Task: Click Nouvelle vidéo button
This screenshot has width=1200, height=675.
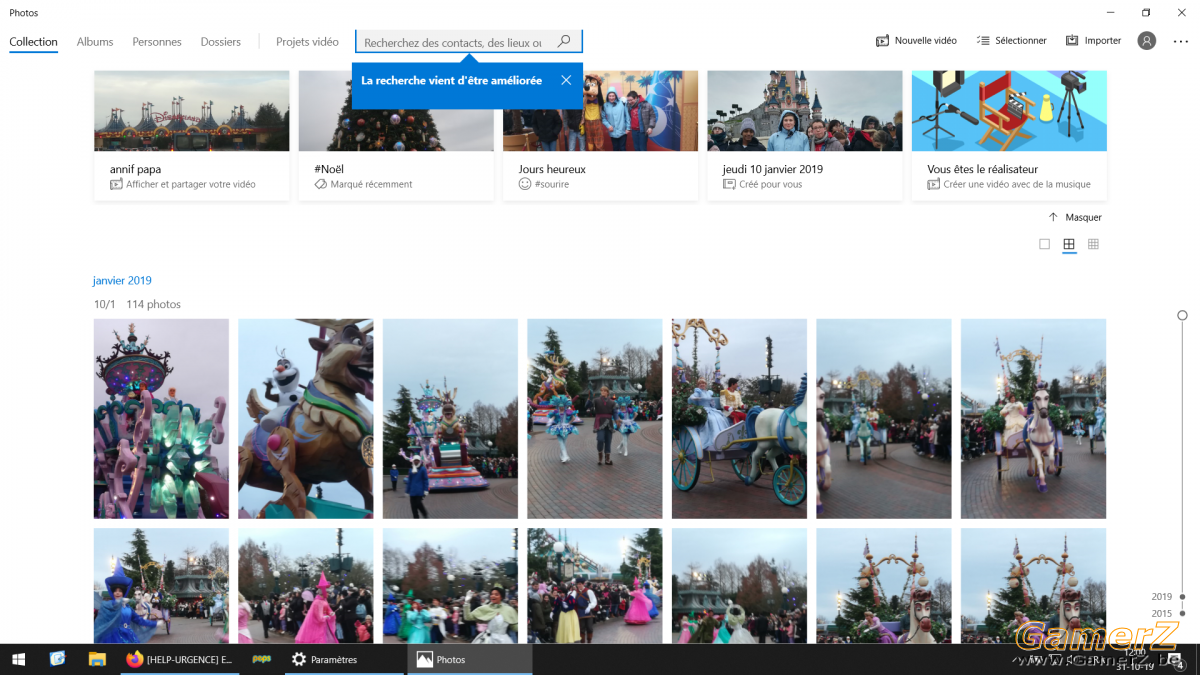Action: click(916, 41)
